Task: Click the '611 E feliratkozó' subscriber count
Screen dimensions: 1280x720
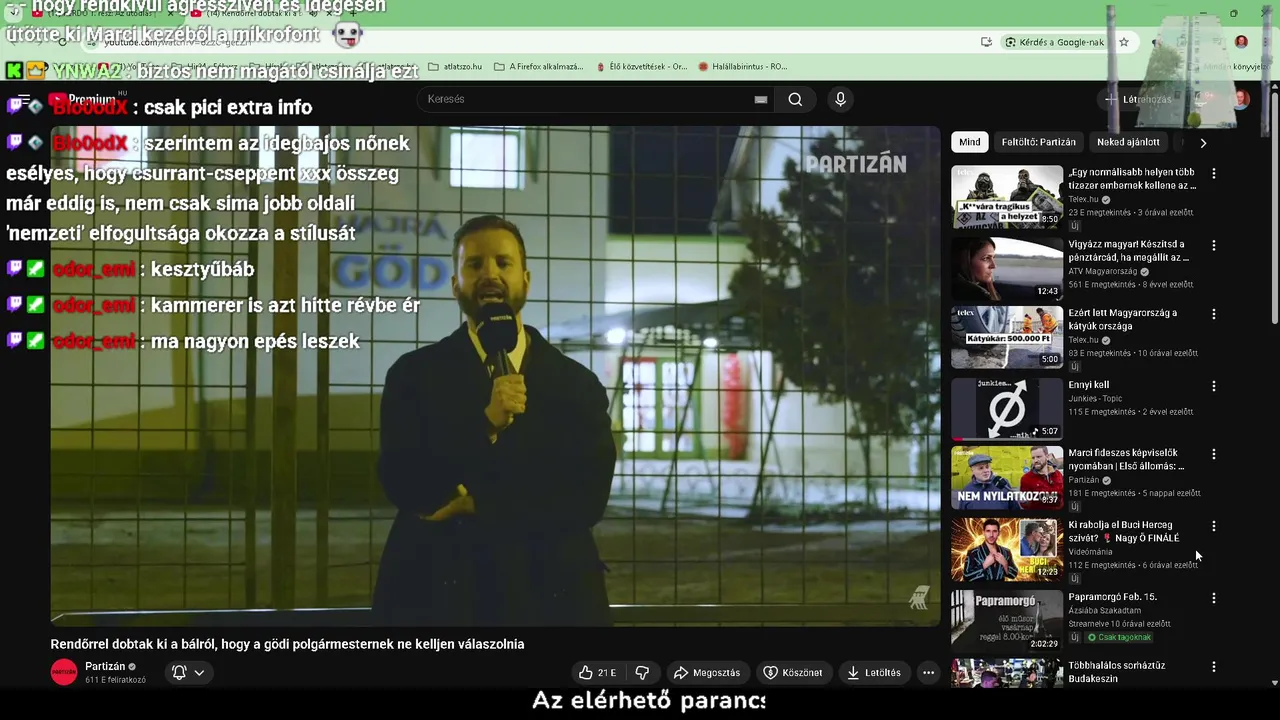Action: click(115, 680)
